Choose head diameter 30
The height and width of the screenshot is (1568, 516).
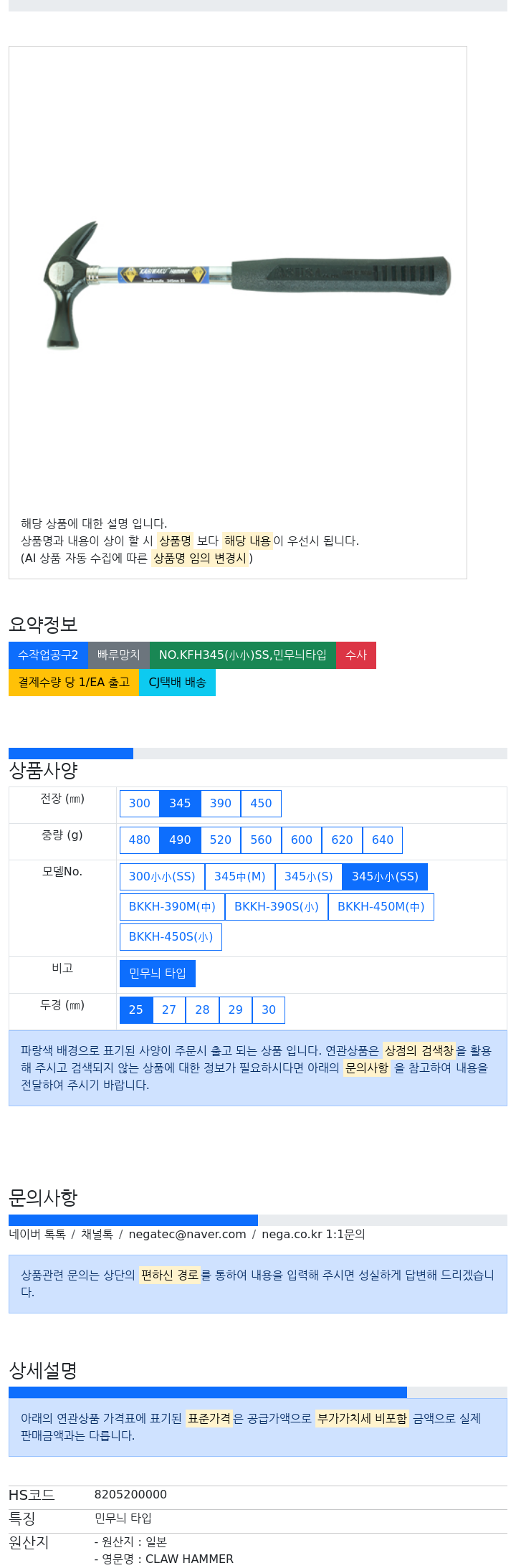tap(269, 1009)
